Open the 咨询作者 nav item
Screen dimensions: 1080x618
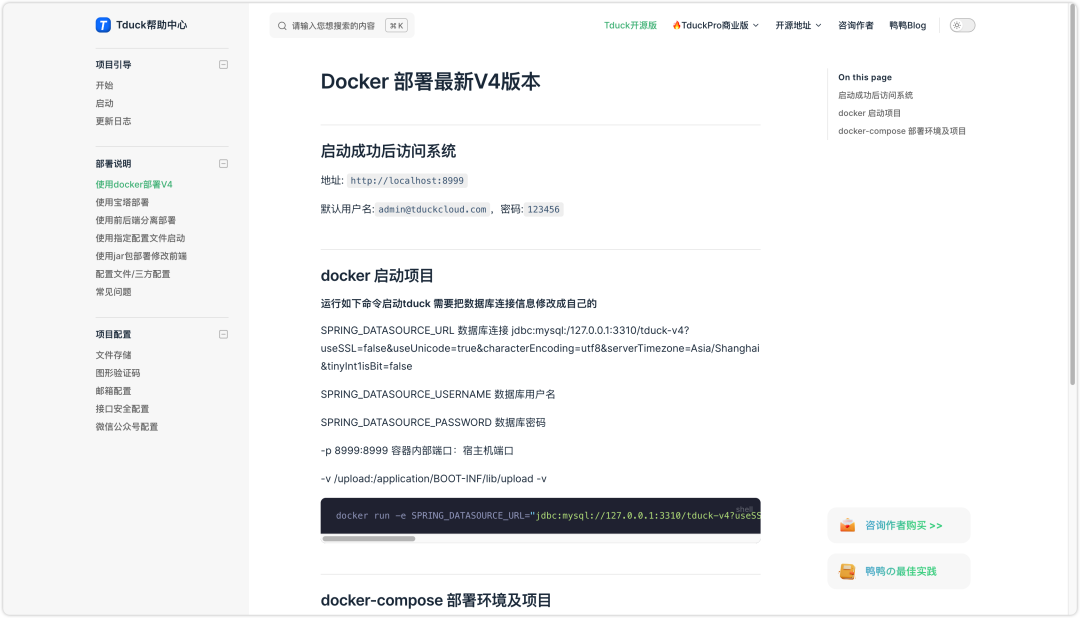tap(855, 25)
